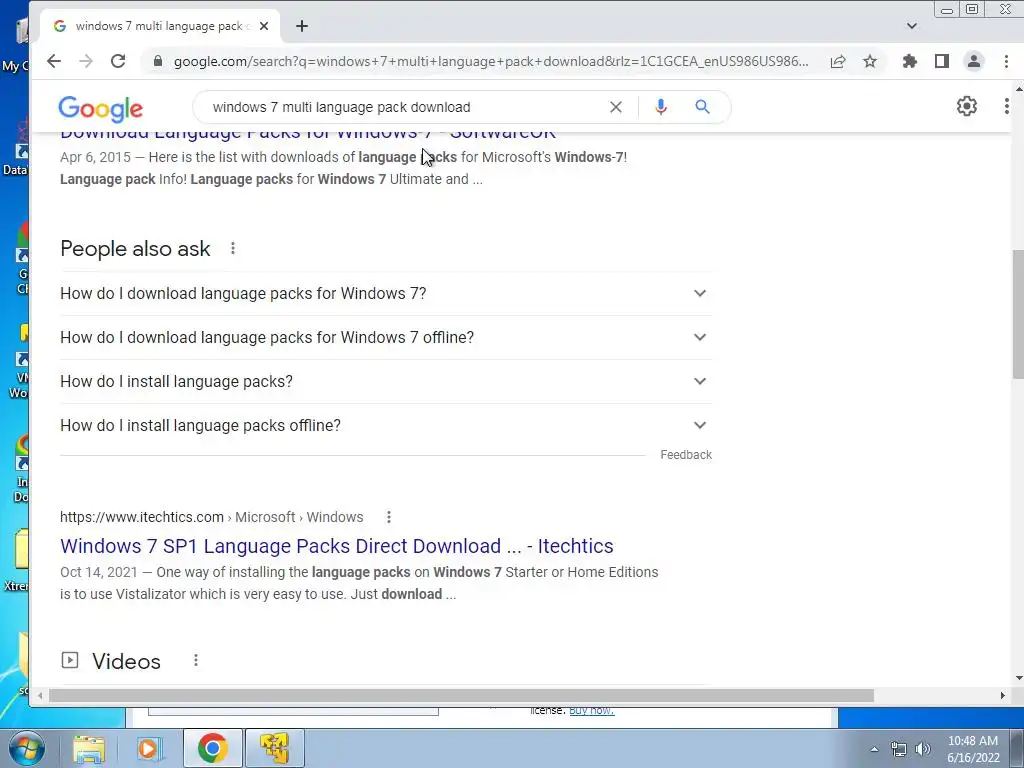The image size is (1024, 768).
Task: Click the forward navigation arrow
Action: coord(86,61)
